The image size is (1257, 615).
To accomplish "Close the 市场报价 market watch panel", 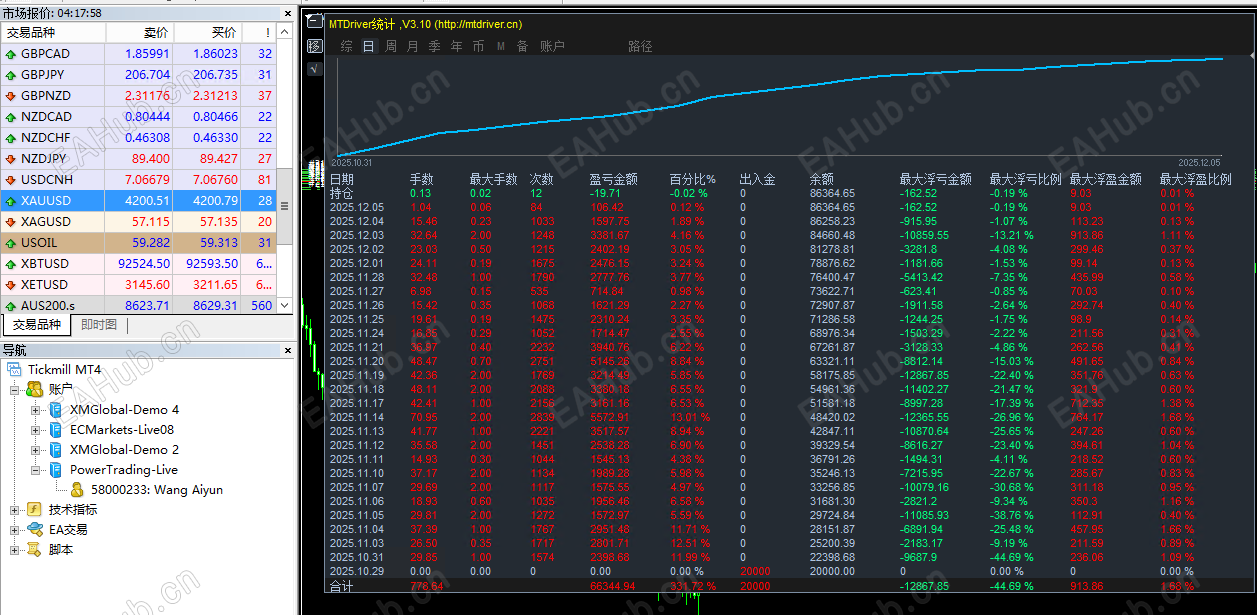I will coord(289,13).
